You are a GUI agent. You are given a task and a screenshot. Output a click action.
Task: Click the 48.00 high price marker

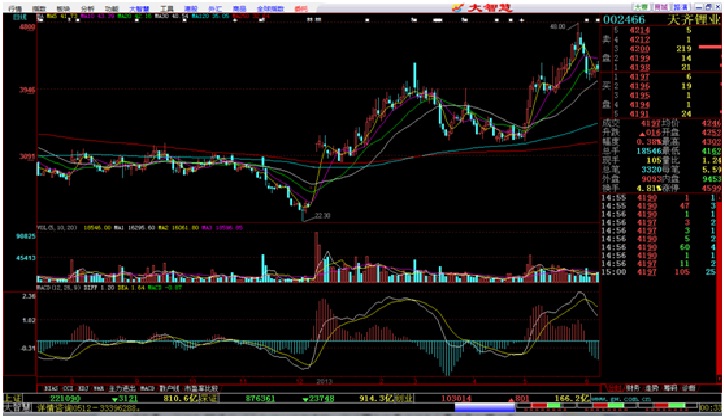click(x=558, y=27)
